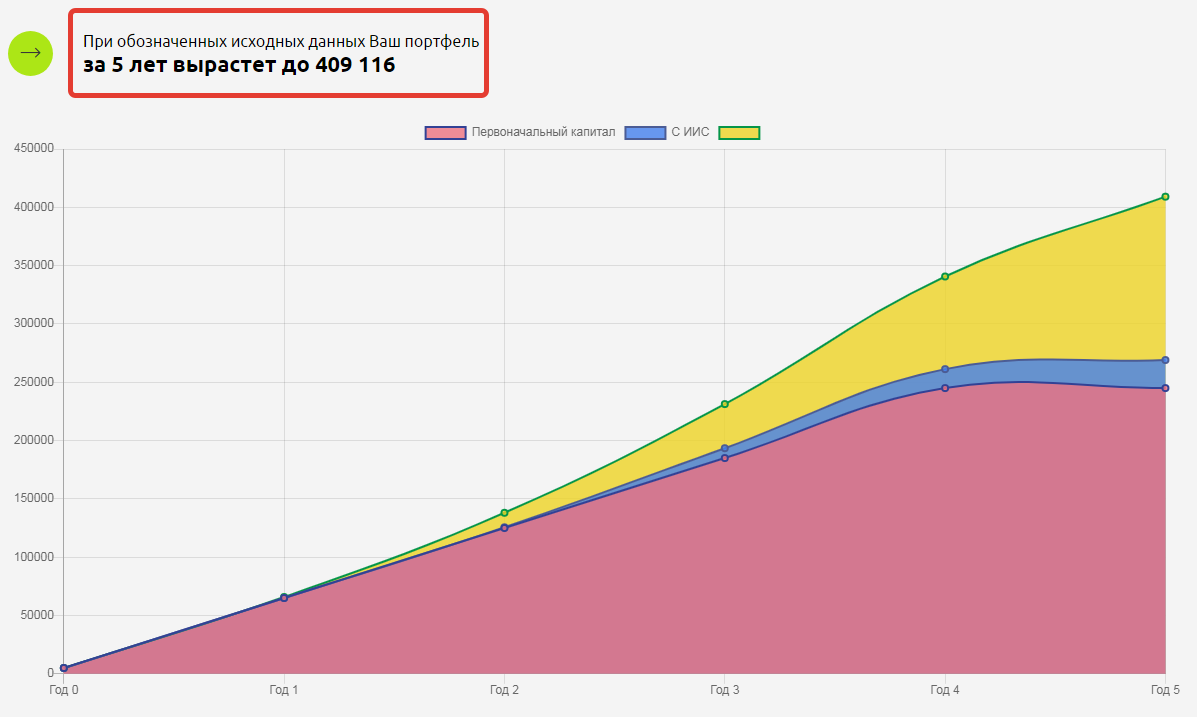The height and width of the screenshot is (717, 1197).
Task: Click the 50000 y-axis value
Action: 37,615
